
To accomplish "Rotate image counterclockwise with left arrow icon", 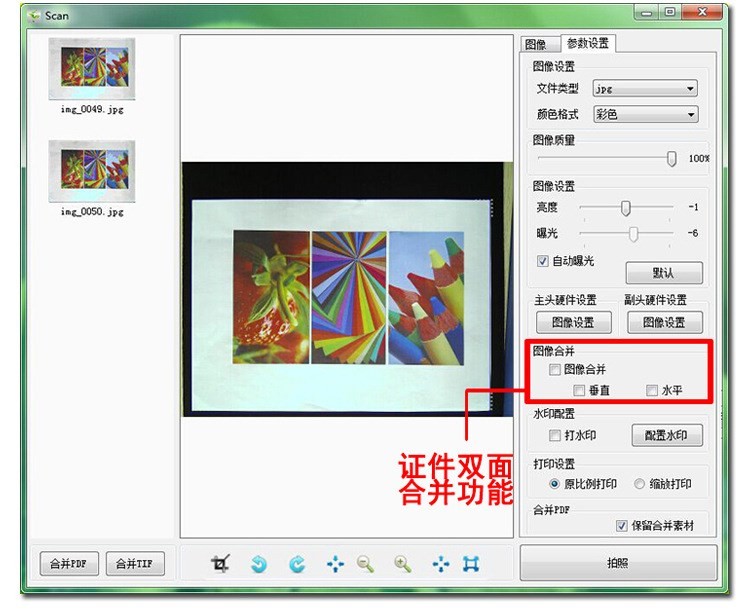I will click(x=259, y=564).
